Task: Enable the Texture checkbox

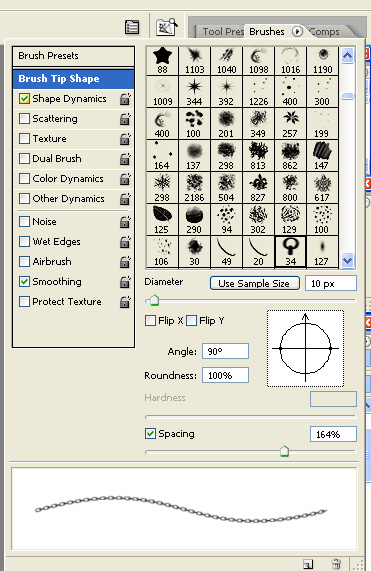Action: [x=24, y=139]
